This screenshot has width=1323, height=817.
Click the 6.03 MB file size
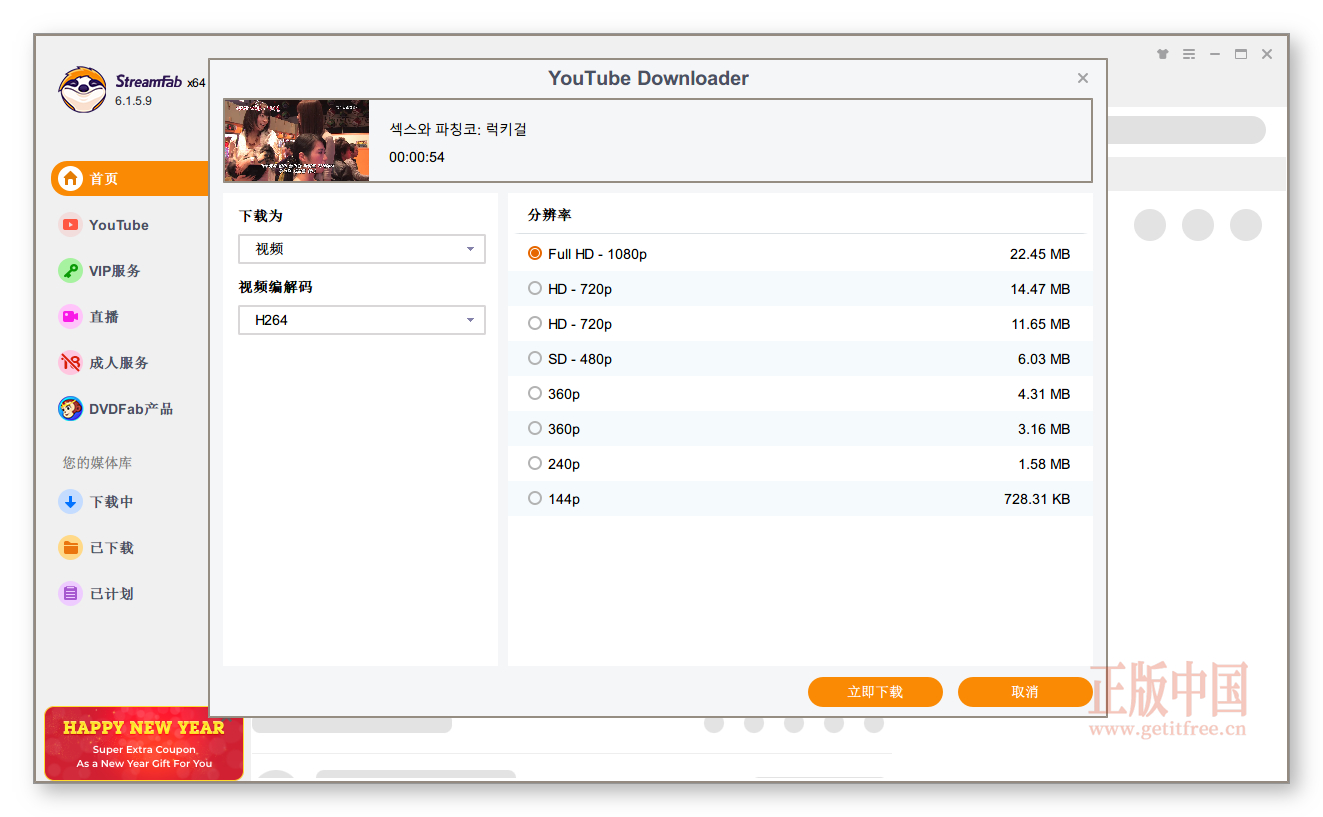point(1044,359)
